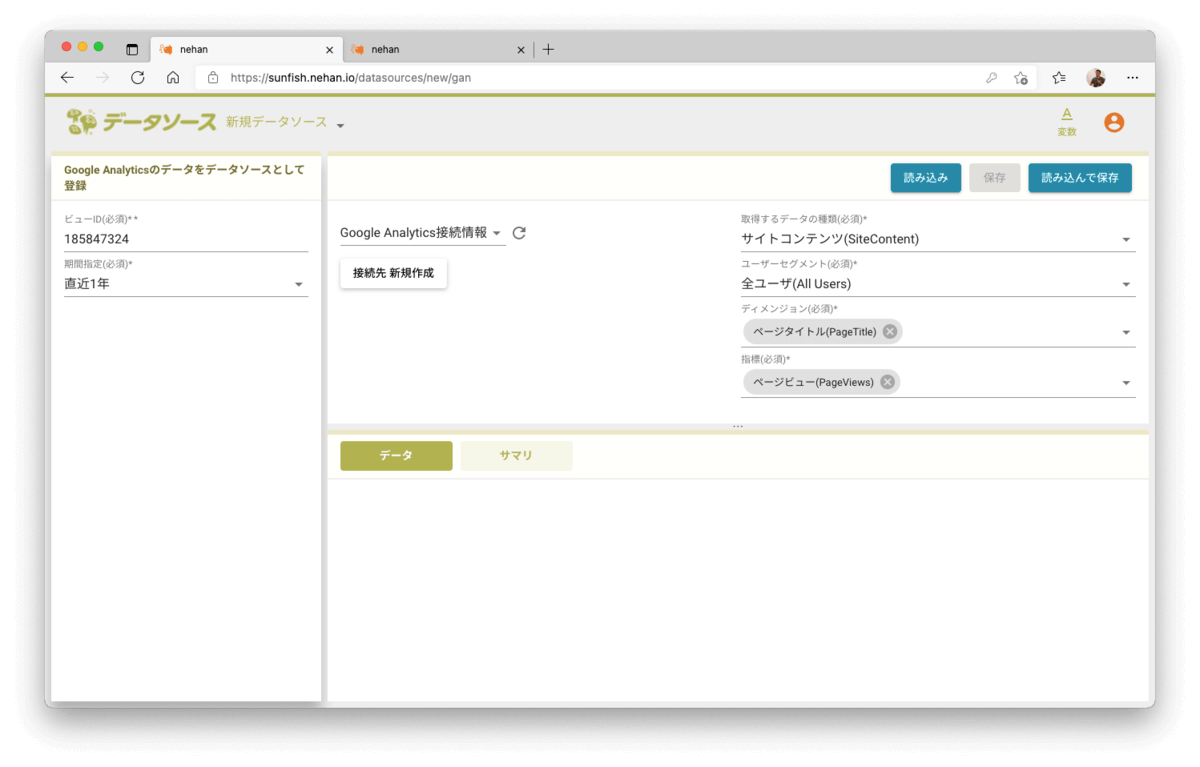
Task: Open the password key icon in the address bar
Action: pos(991,77)
